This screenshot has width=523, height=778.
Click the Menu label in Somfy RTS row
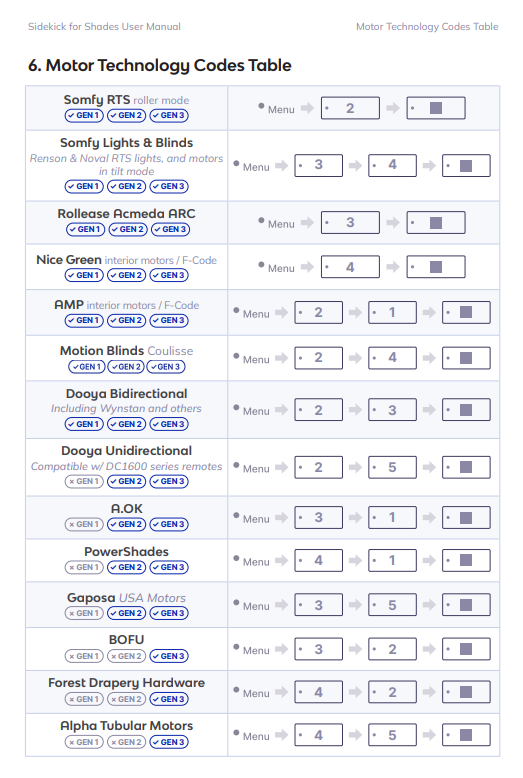(x=281, y=110)
